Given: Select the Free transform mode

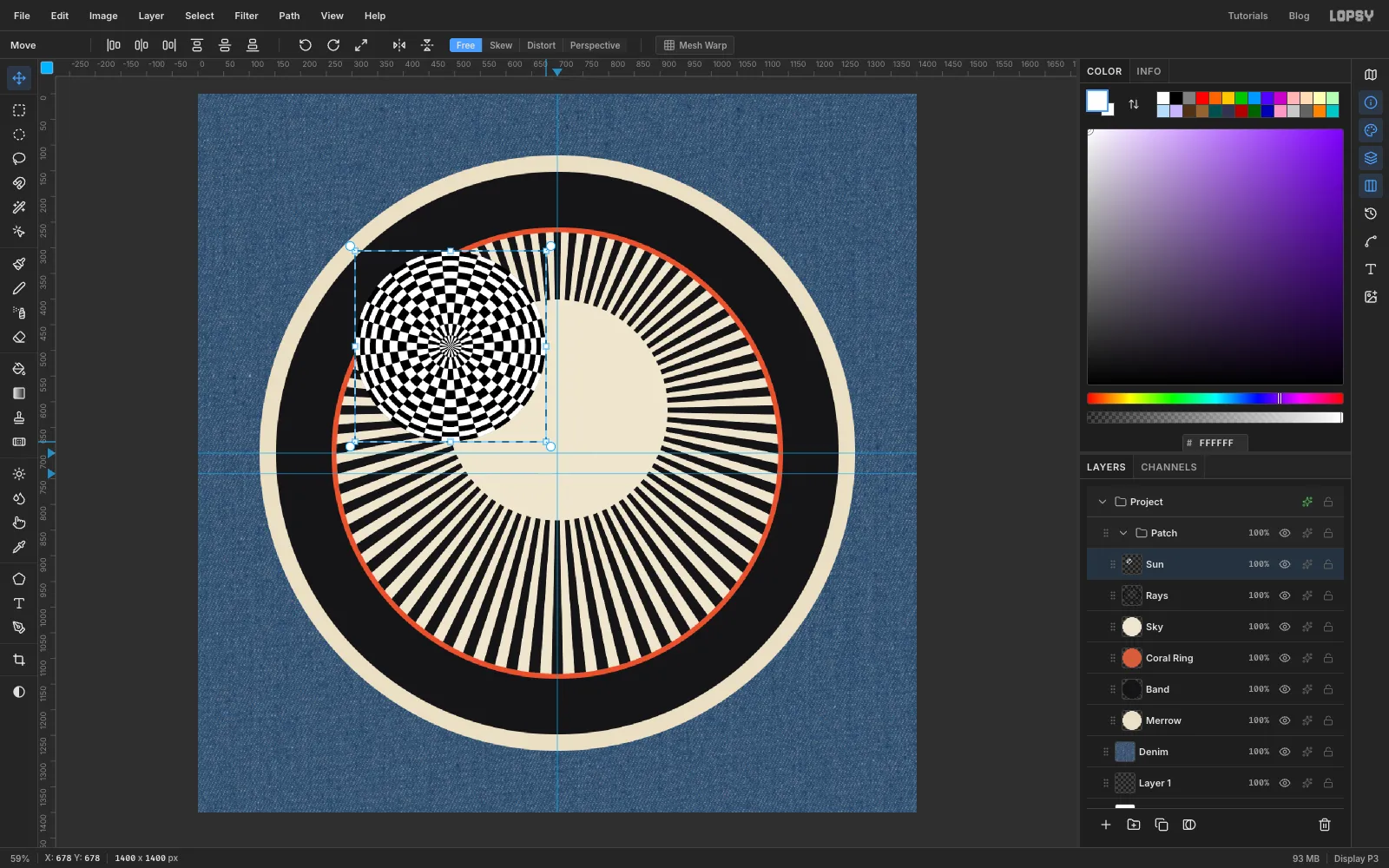Looking at the screenshot, I should point(465,45).
